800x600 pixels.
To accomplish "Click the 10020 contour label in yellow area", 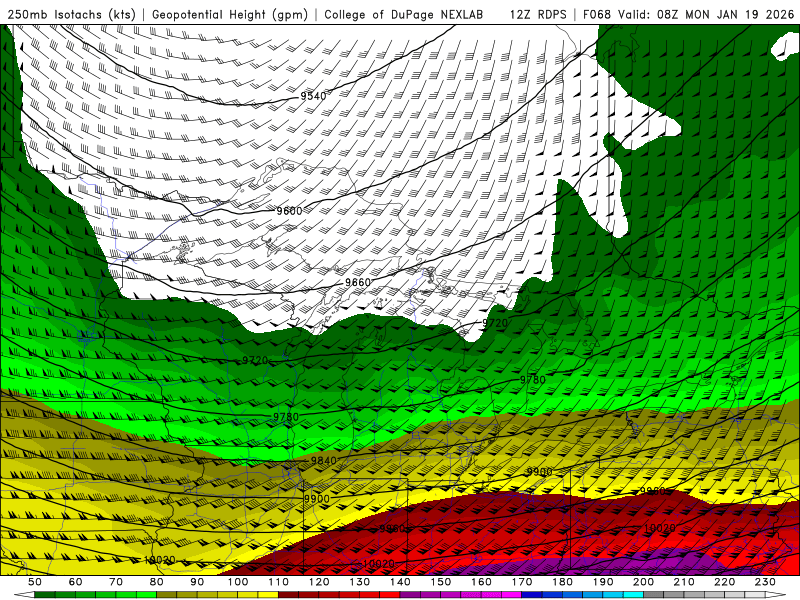I will pos(160,560).
